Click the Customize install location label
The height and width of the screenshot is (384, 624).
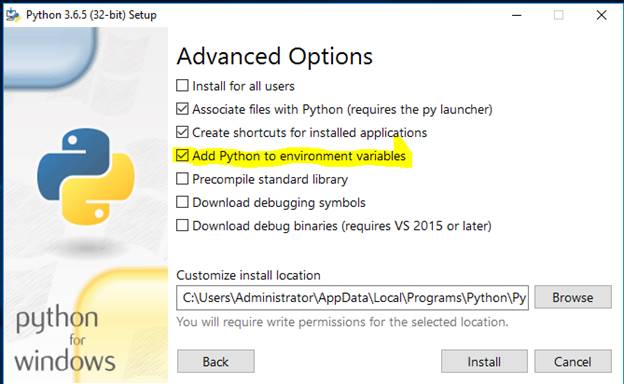pos(248,275)
